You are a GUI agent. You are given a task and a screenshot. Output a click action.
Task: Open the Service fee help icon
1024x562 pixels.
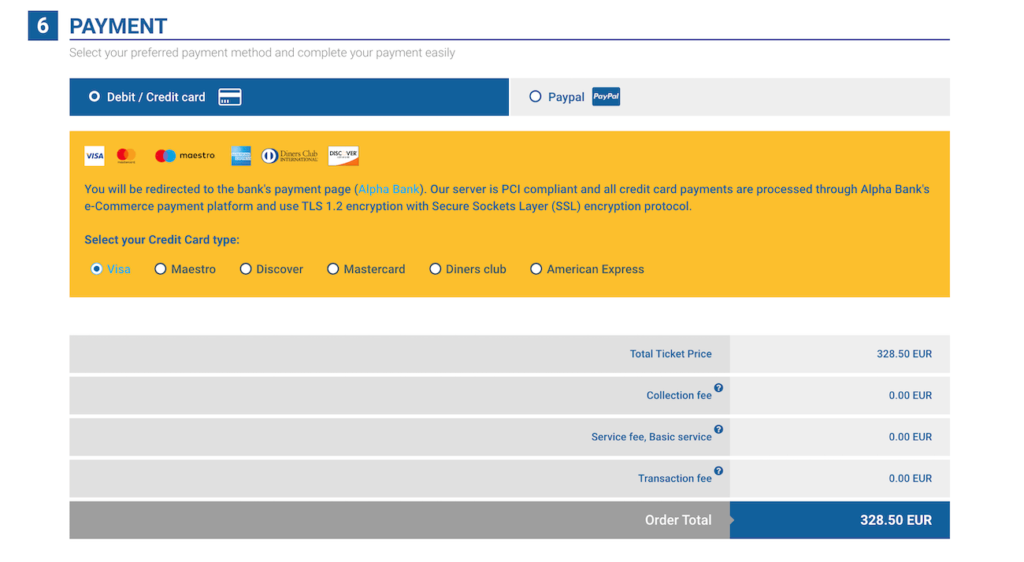[x=718, y=429]
